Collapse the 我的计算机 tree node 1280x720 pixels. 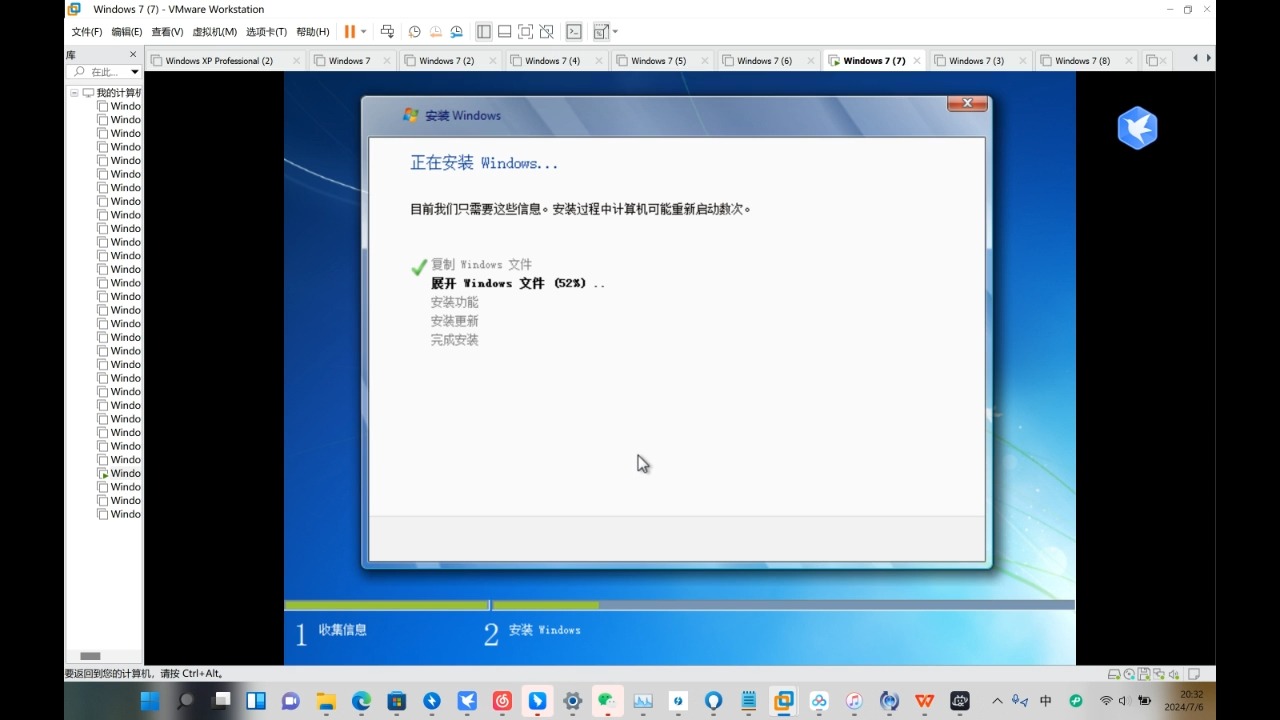(x=74, y=92)
